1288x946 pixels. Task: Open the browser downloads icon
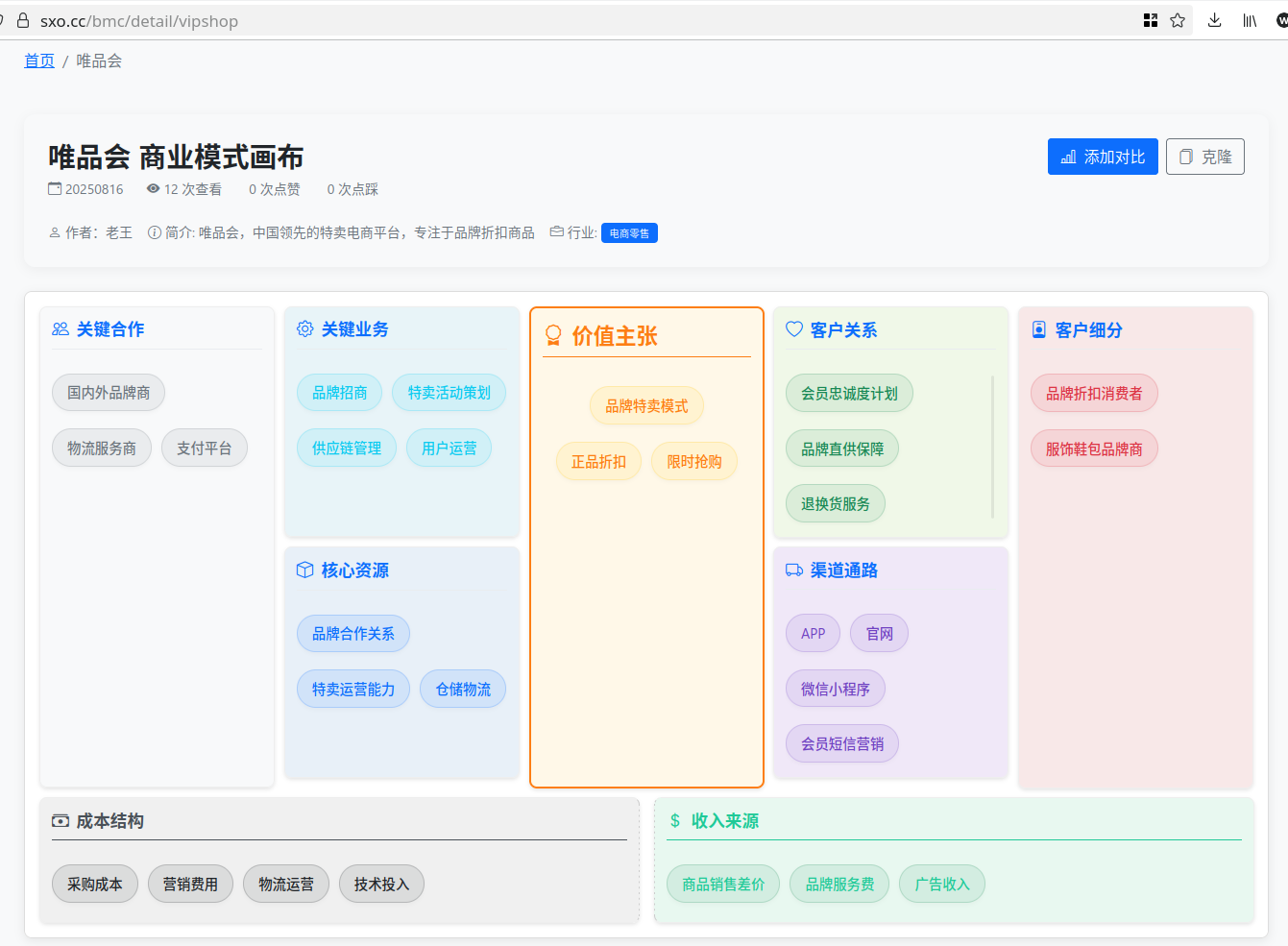click(1214, 20)
